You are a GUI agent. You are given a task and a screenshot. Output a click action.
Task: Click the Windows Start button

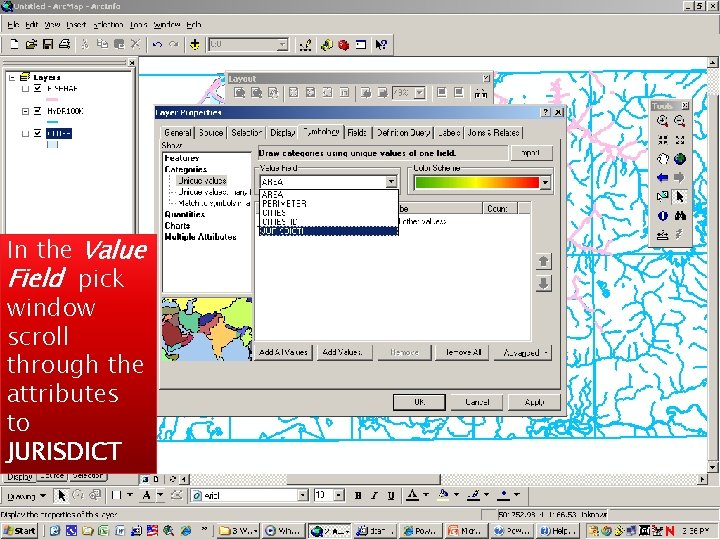pos(19,531)
